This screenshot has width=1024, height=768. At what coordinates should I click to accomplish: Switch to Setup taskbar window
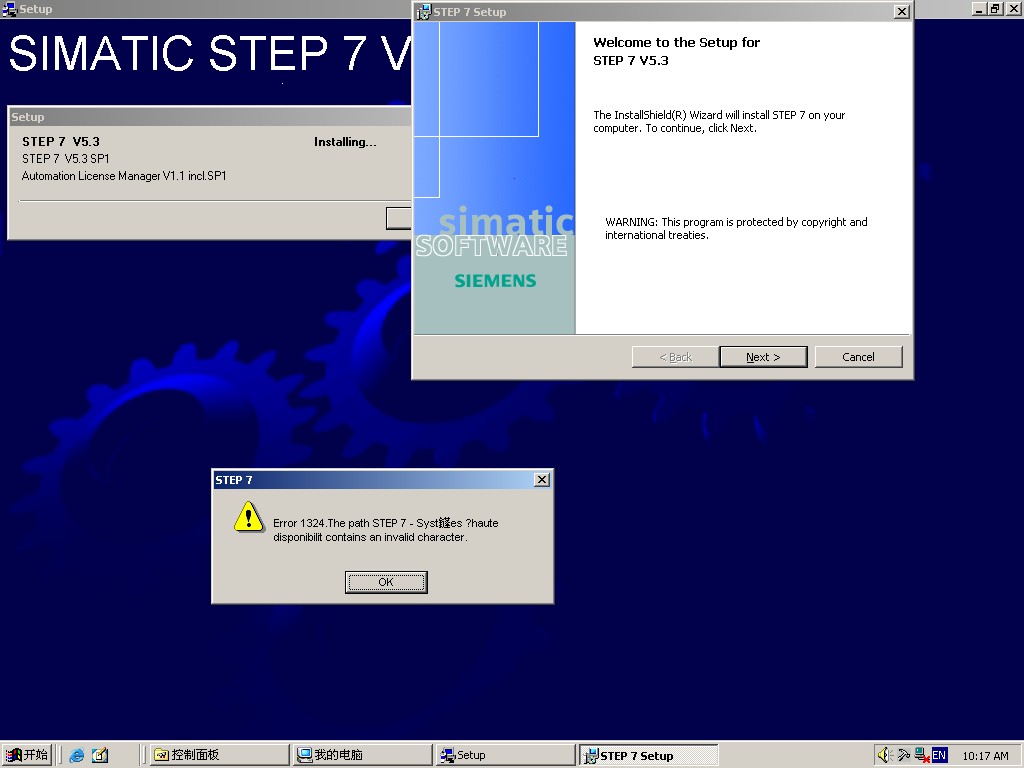tap(505, 755)
